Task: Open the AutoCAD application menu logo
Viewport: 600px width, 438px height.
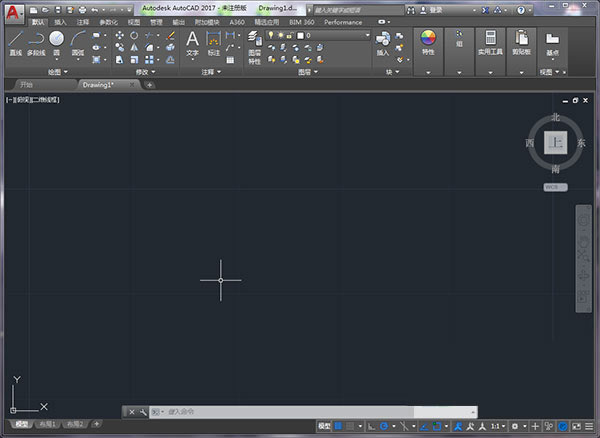Action: tap(14, 11)
